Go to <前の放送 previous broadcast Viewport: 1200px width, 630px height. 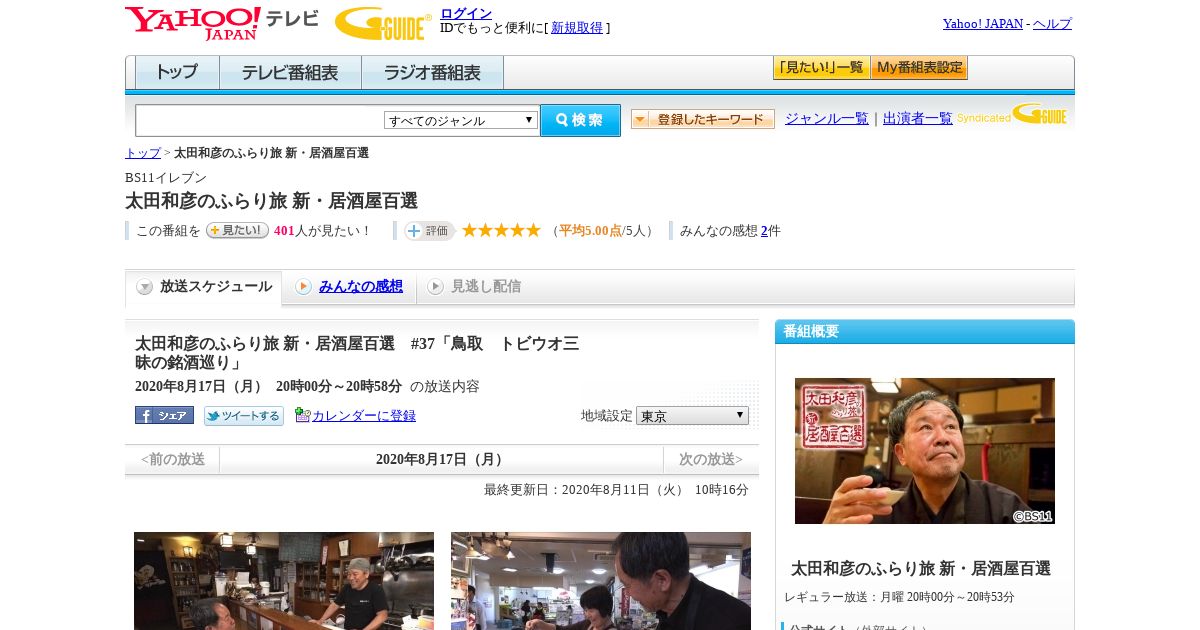click(x=173, y=460)
